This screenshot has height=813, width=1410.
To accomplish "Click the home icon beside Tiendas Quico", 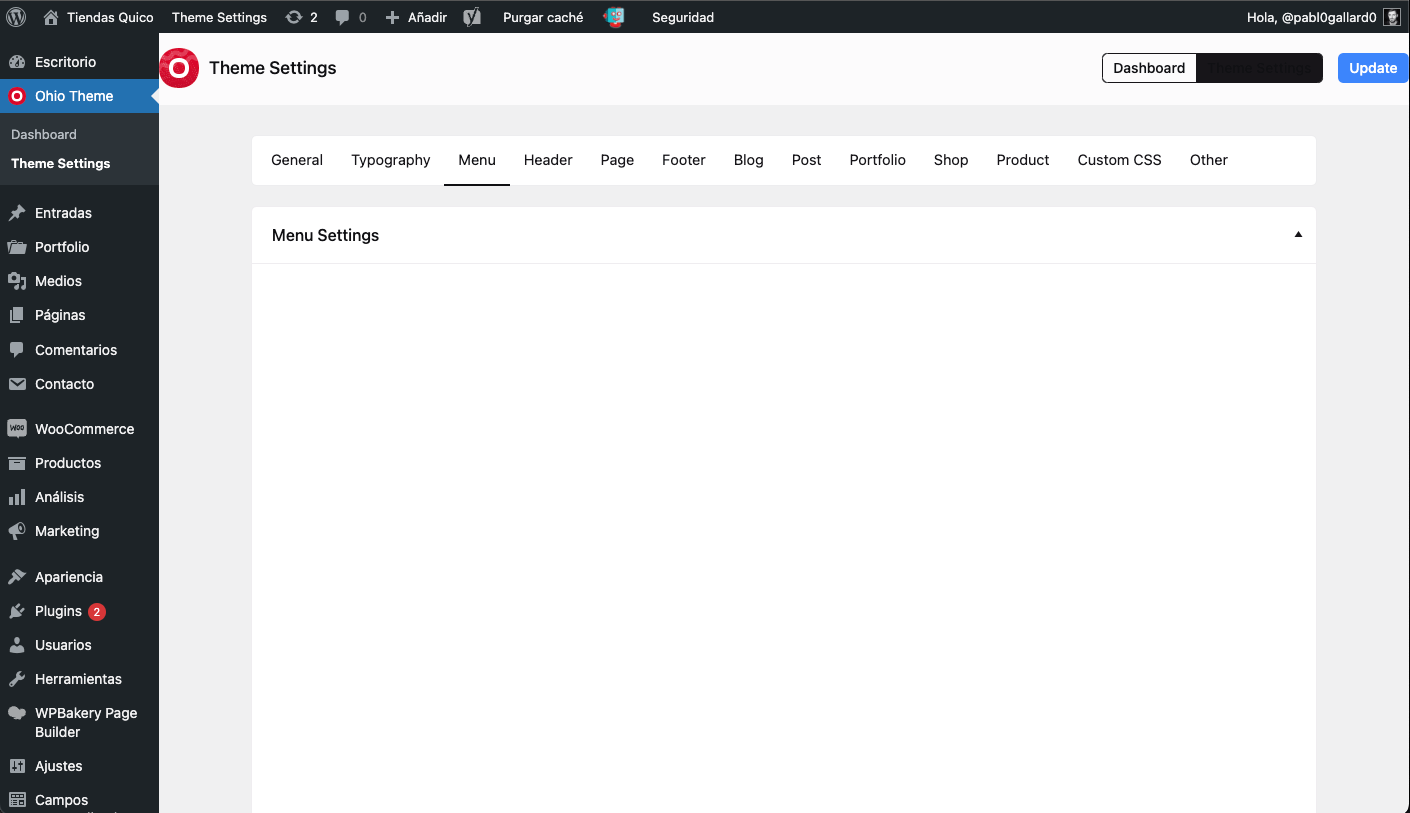I will (51, 17).
